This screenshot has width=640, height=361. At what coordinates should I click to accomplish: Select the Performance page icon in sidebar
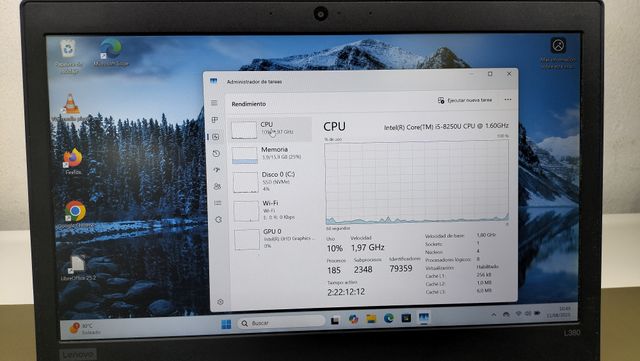(216, 137)
